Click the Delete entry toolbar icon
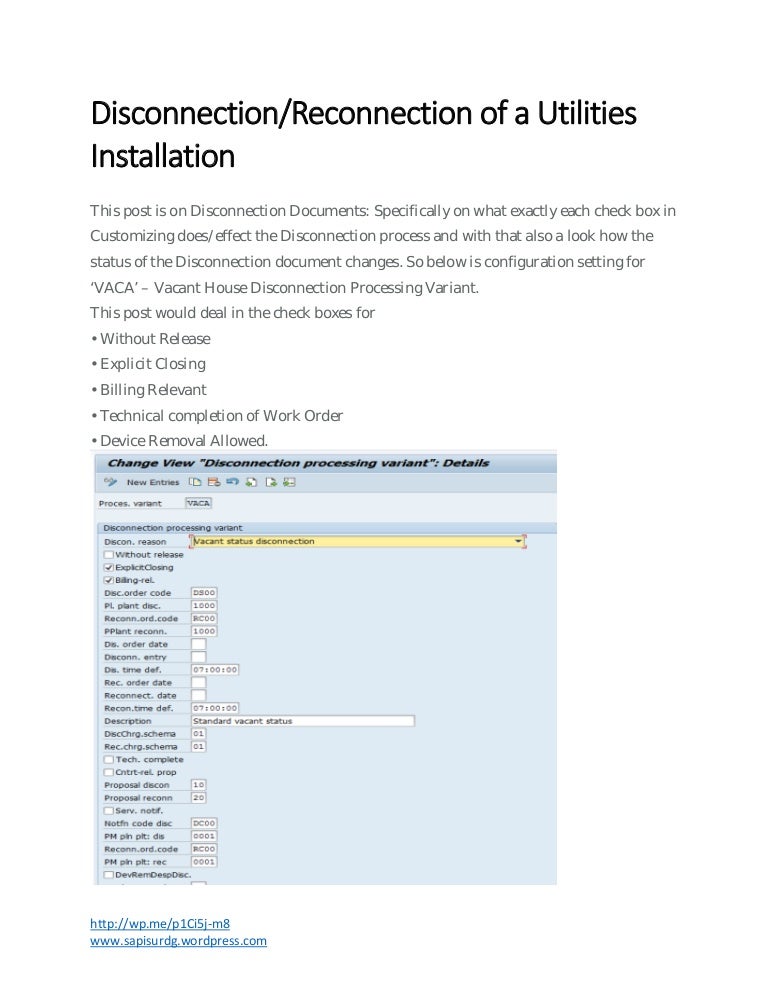The width and height of the screenshot is (768, 994). click(212, 481)
